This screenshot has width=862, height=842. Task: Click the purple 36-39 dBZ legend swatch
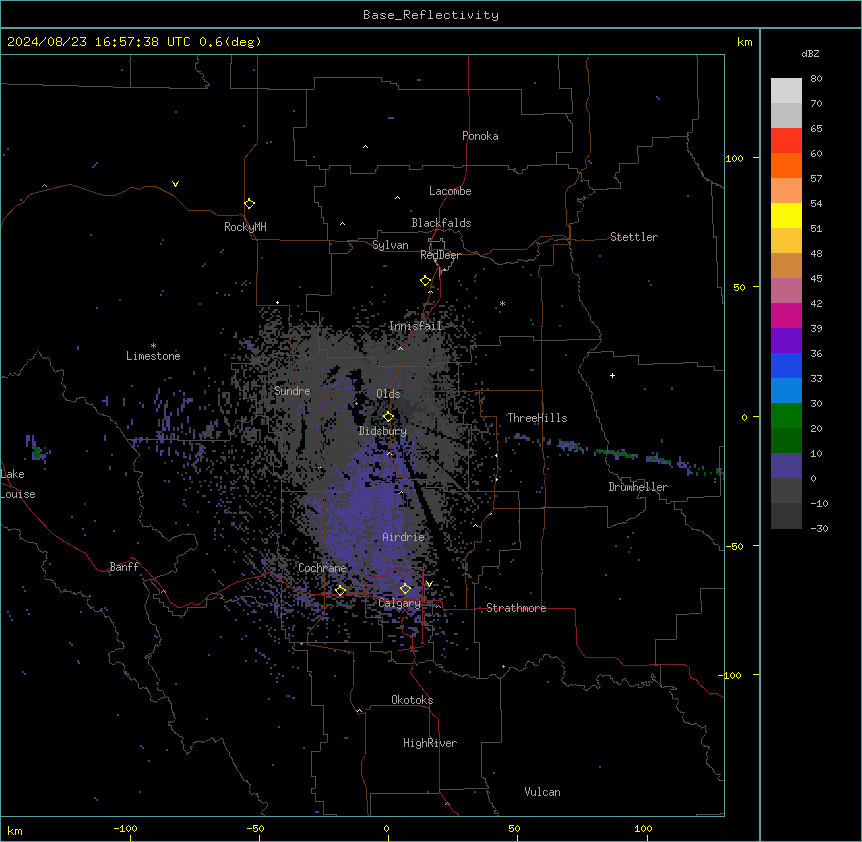click(786, 341)
